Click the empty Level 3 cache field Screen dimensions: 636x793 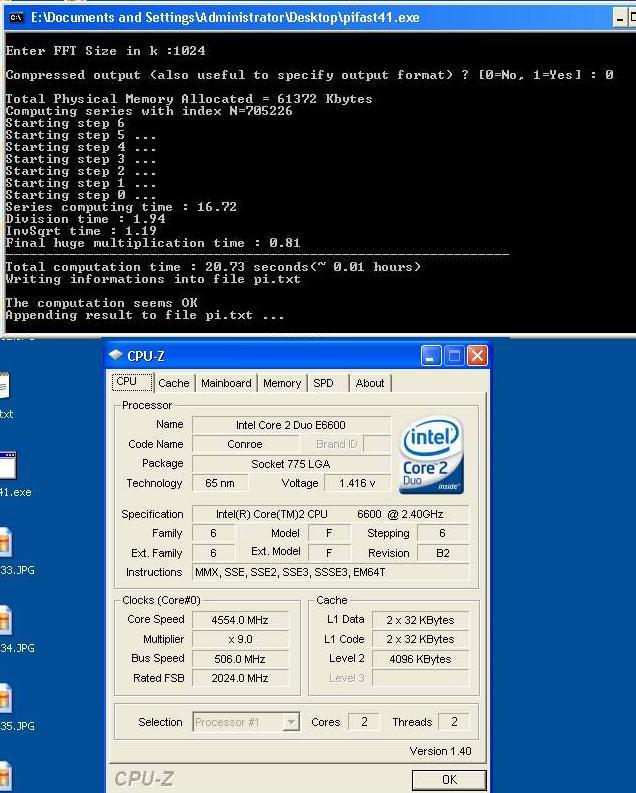coord(420,678)
